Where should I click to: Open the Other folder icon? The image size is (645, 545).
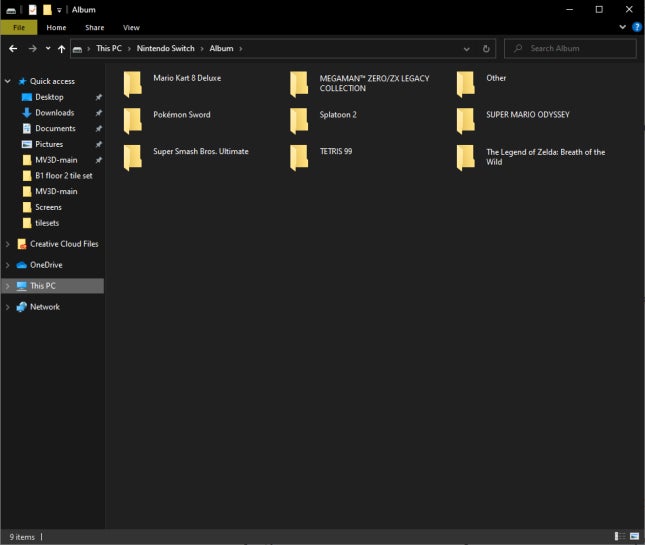click(x=466, y=84)
